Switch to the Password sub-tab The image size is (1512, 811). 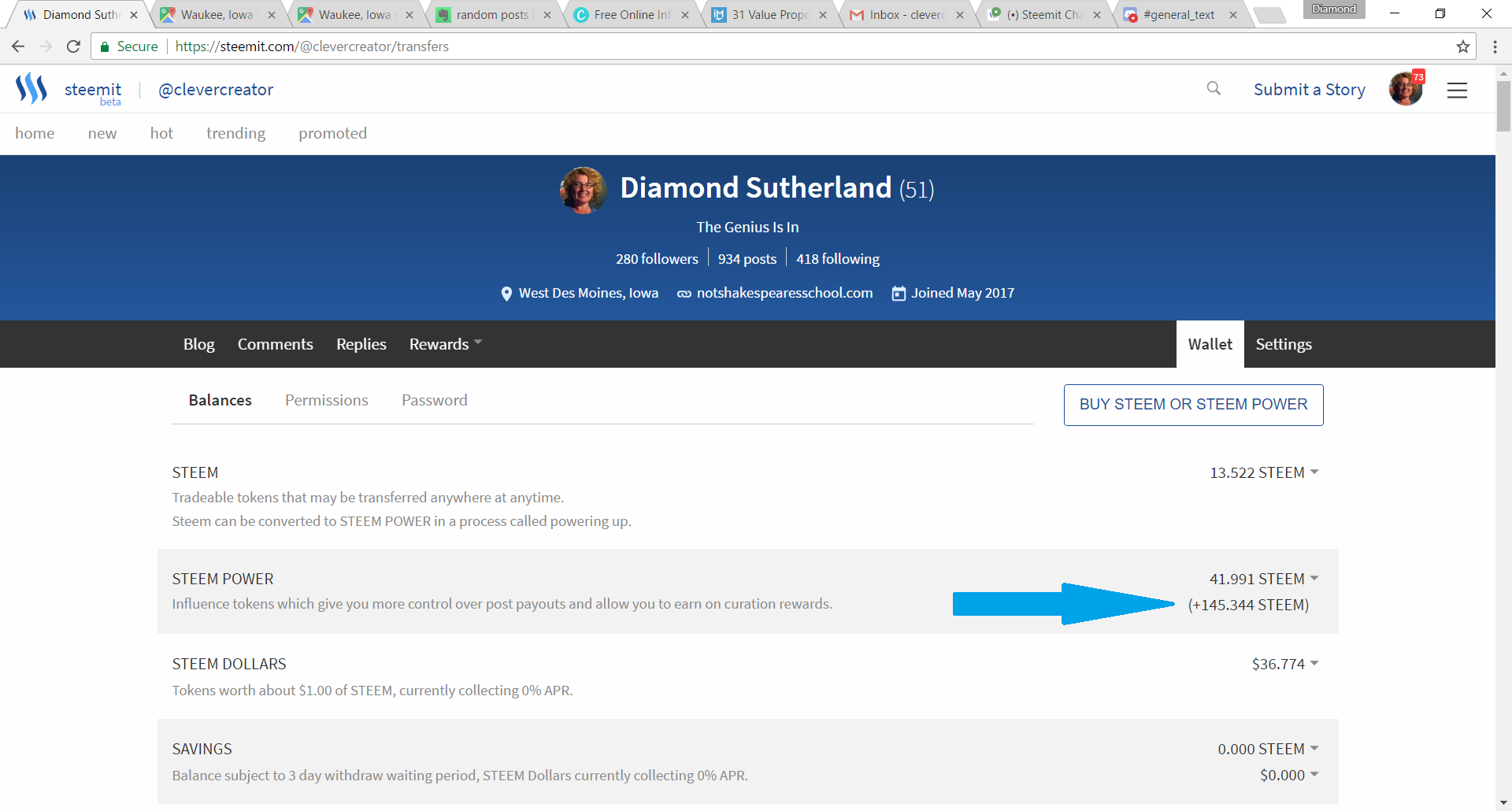(x=435, y=400)
